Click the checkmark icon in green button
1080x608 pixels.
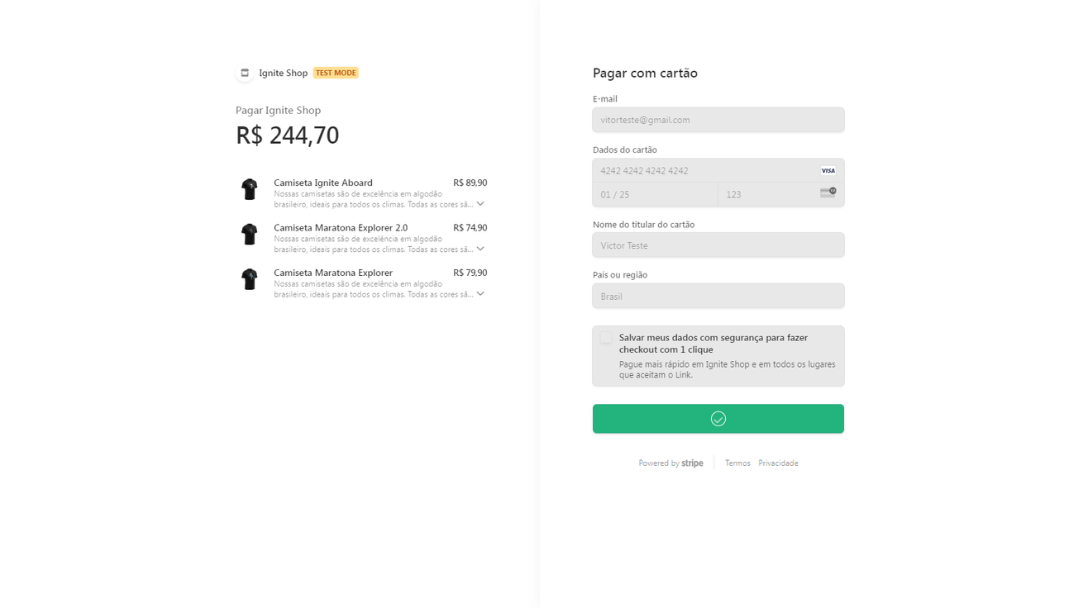click(x=718, y=419)
